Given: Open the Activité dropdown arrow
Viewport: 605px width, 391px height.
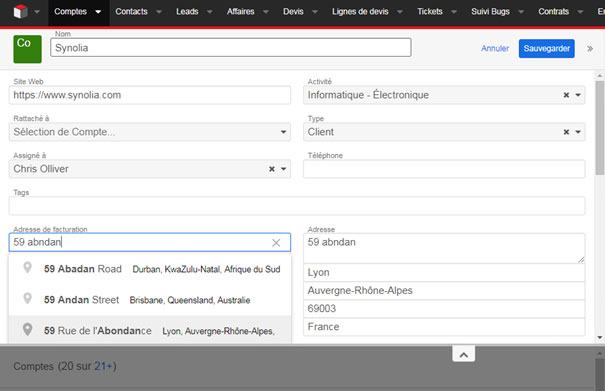Looking at the screenshot, I should [578, 95].
